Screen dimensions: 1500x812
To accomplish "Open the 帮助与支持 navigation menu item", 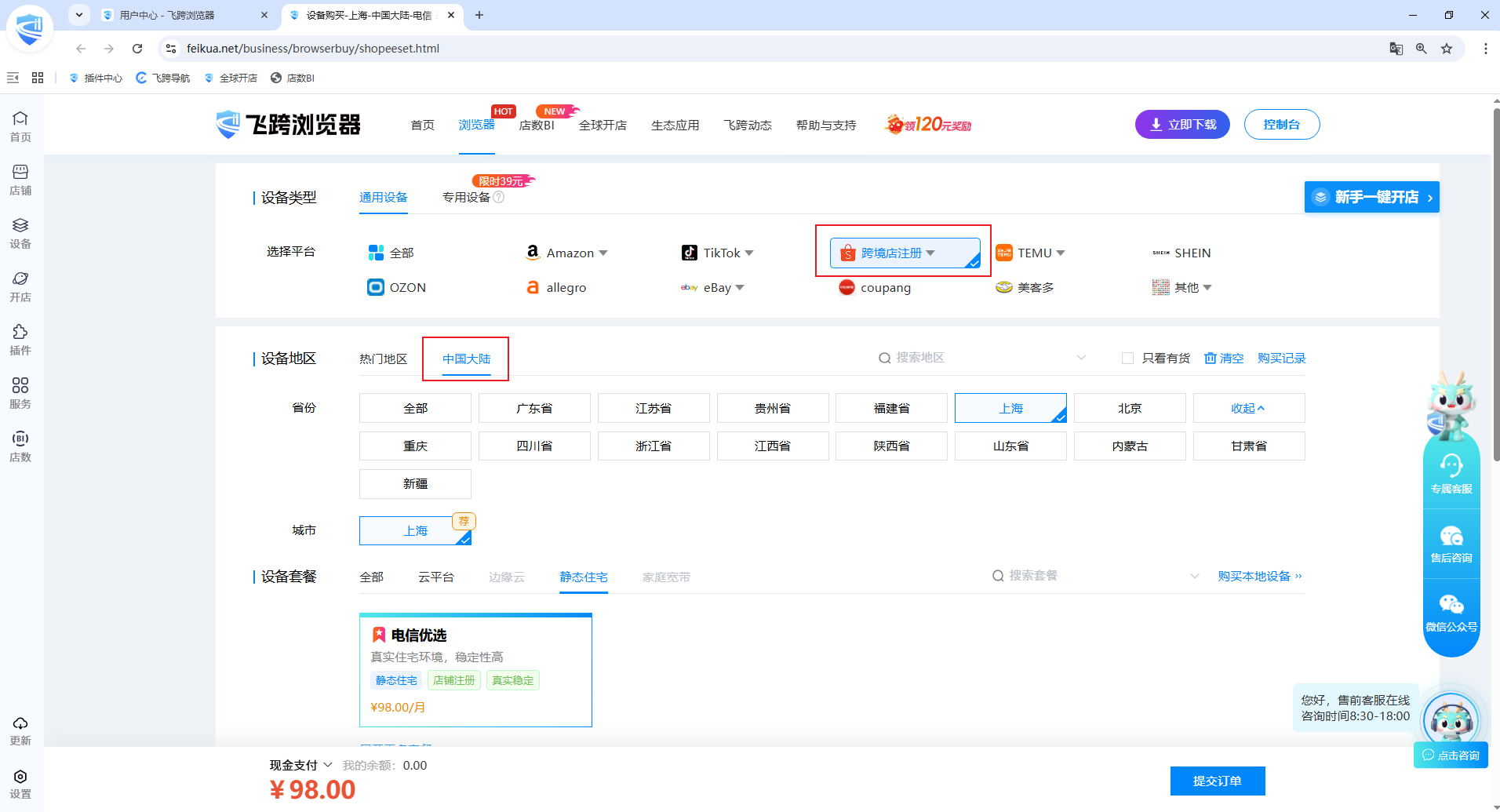I will [826, 125].
